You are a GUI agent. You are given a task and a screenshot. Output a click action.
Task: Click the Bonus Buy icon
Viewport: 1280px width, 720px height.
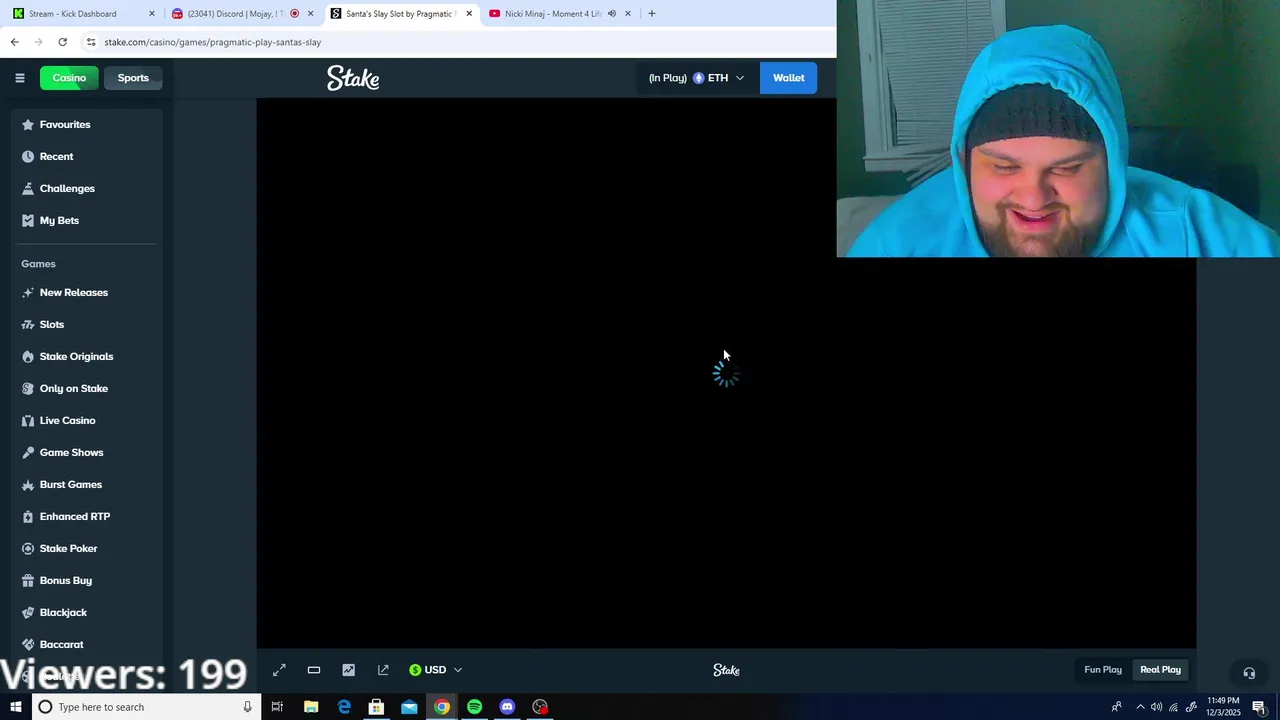pyautogui.click(x=28, y=581)
